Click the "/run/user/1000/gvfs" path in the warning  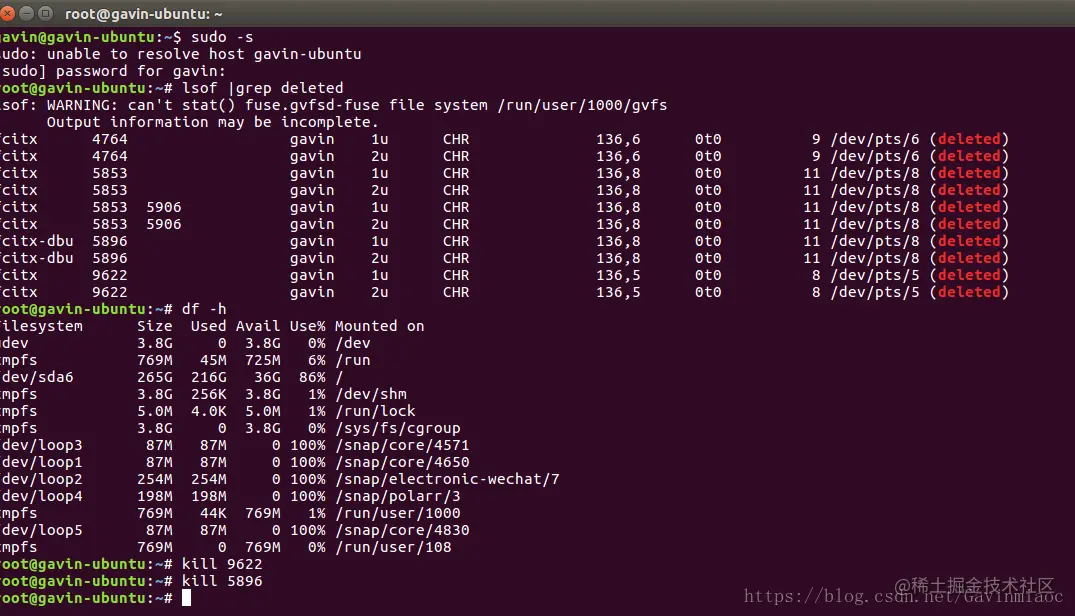tap(582, 106)
